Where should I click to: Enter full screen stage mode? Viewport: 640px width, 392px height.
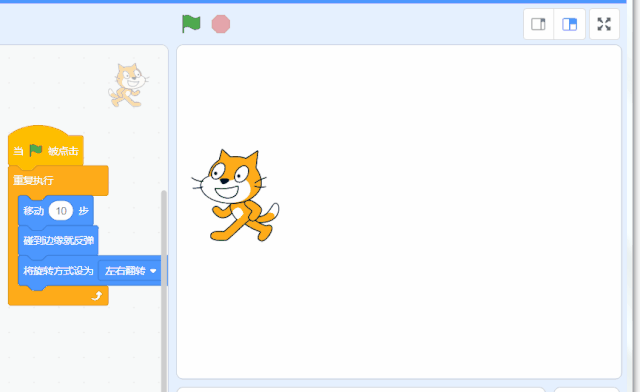[604, 24]
